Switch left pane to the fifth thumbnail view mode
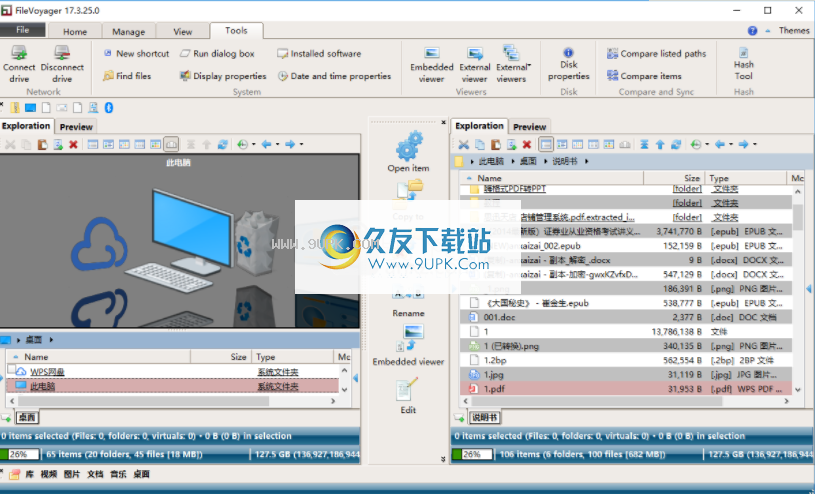Viewport: 816px width, 494px height. (x=156, y=144)
